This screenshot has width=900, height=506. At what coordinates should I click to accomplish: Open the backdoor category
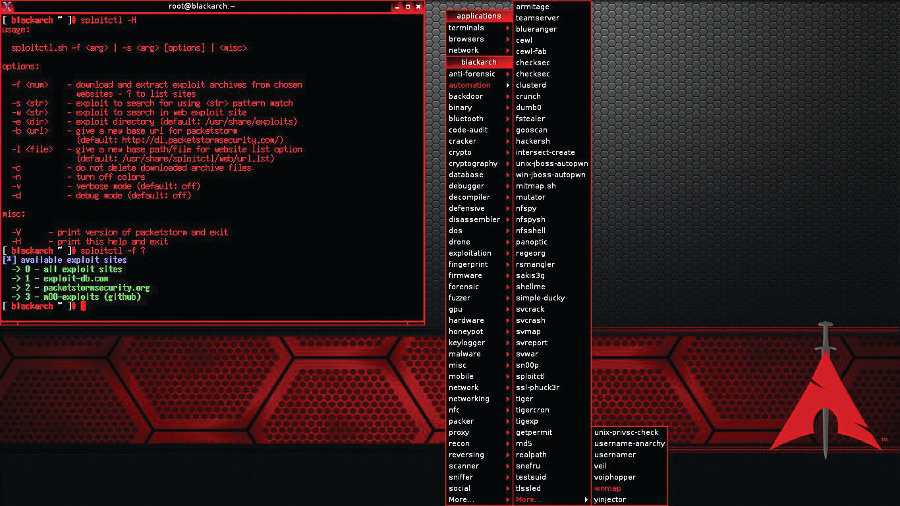[x=479, y=96]
